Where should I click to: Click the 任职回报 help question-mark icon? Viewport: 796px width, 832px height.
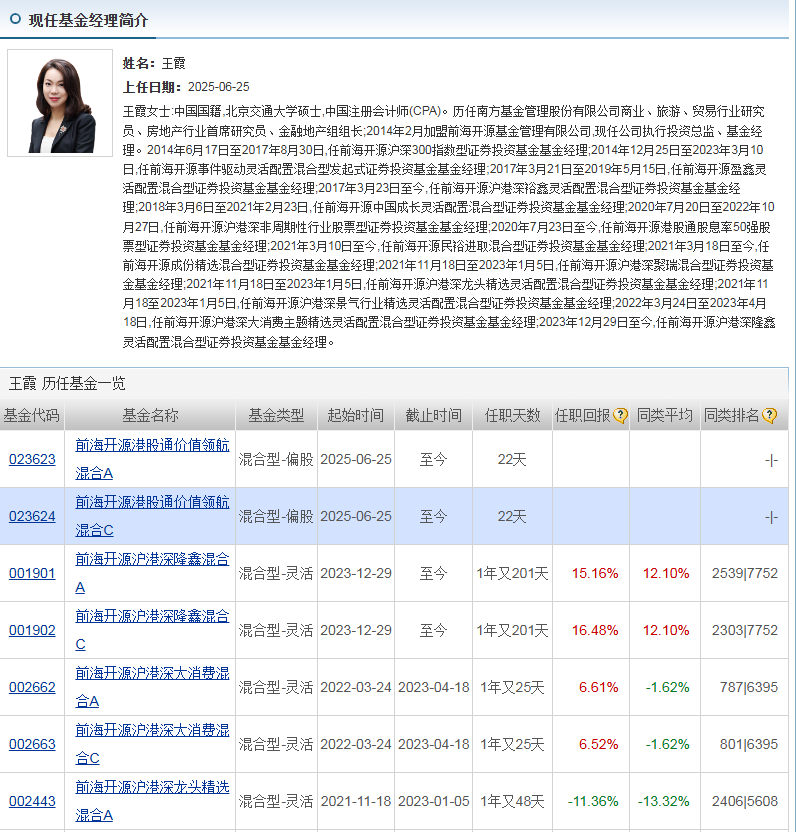(620, 415)
